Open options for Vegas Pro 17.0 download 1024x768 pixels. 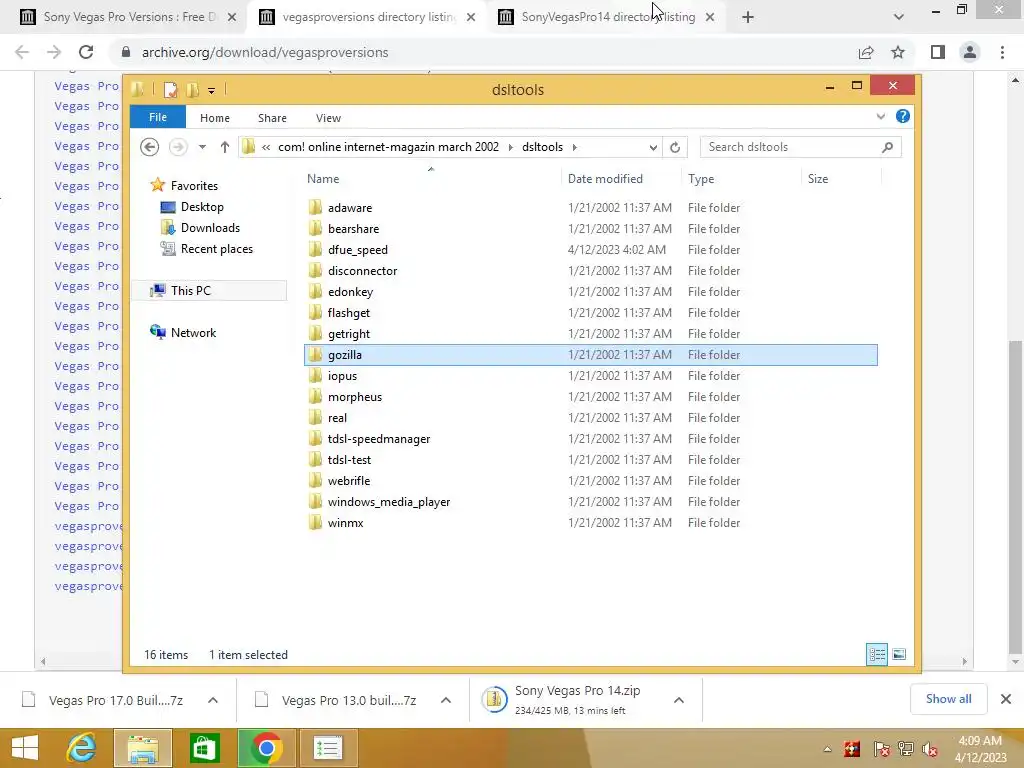click(x=213, y=700)
